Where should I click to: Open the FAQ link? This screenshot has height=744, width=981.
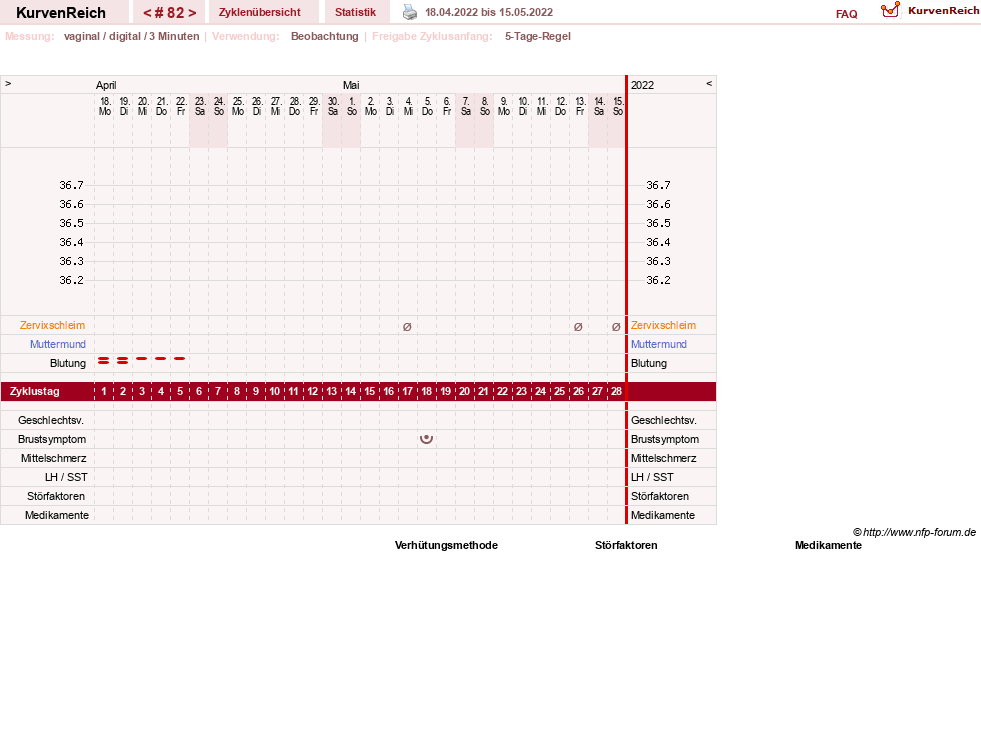click(x=846, y=14)
